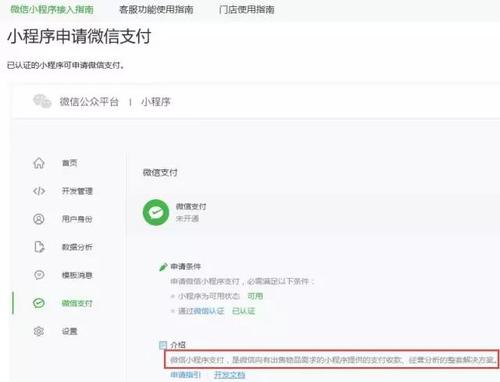Screen dimensions: 500x382
Task: Click the 已认证的小程序可申请微信支付 description
Action: point(66,65)
